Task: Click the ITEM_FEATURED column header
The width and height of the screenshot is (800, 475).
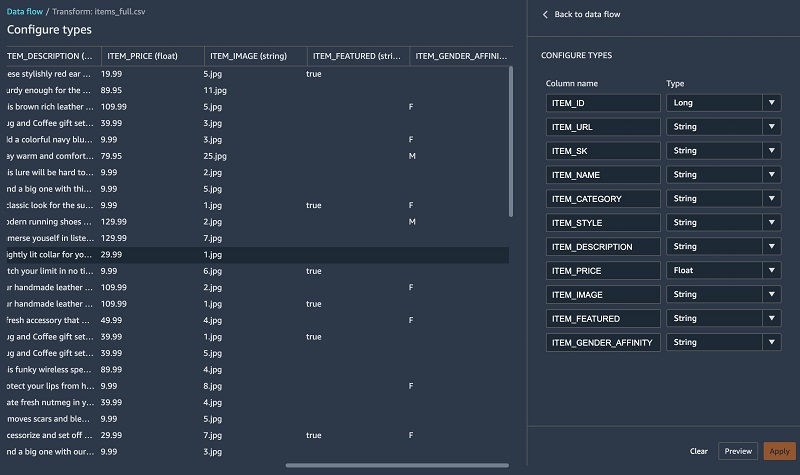Action: 358,56
